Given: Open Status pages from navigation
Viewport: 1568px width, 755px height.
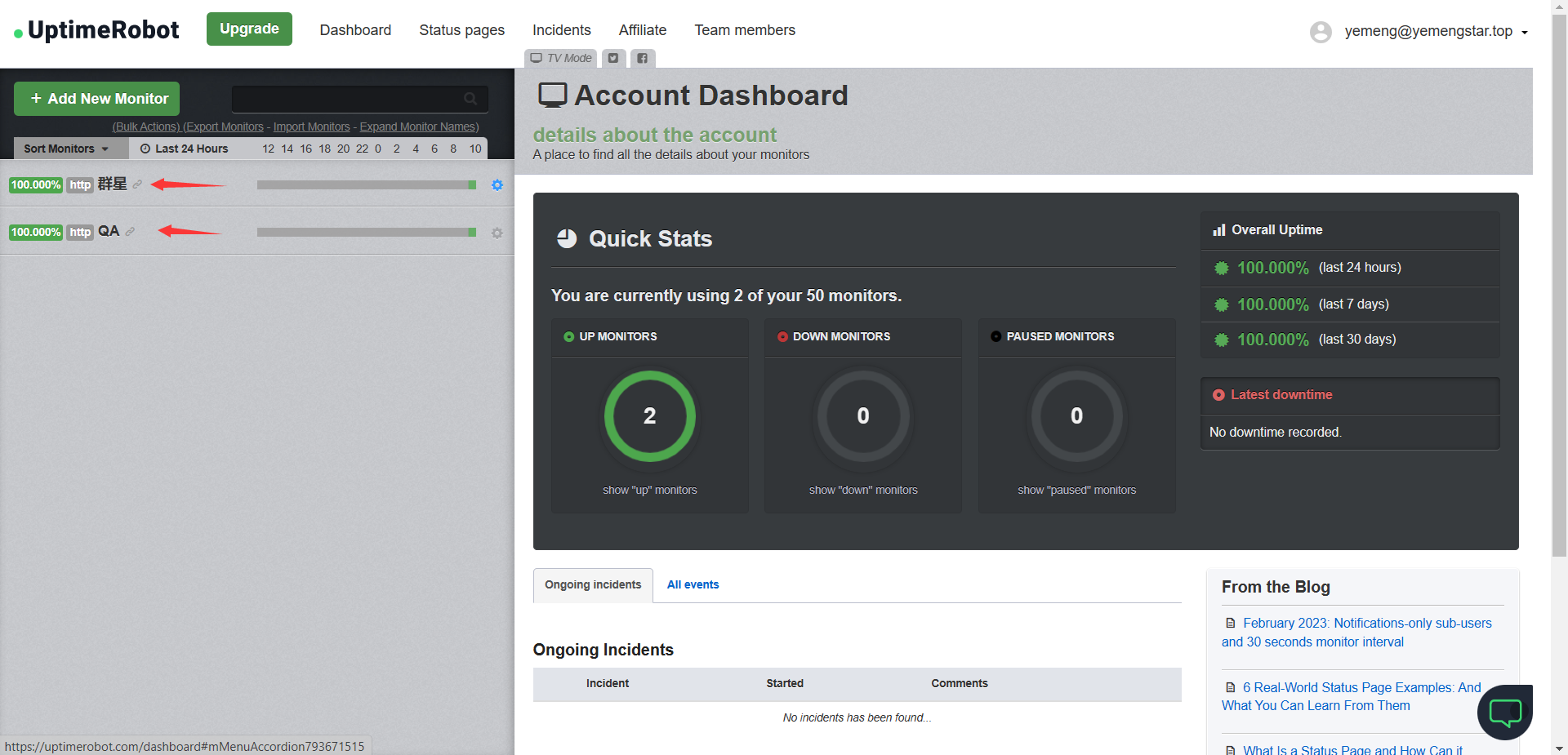Looking at the screenshot, I should 461,30.
